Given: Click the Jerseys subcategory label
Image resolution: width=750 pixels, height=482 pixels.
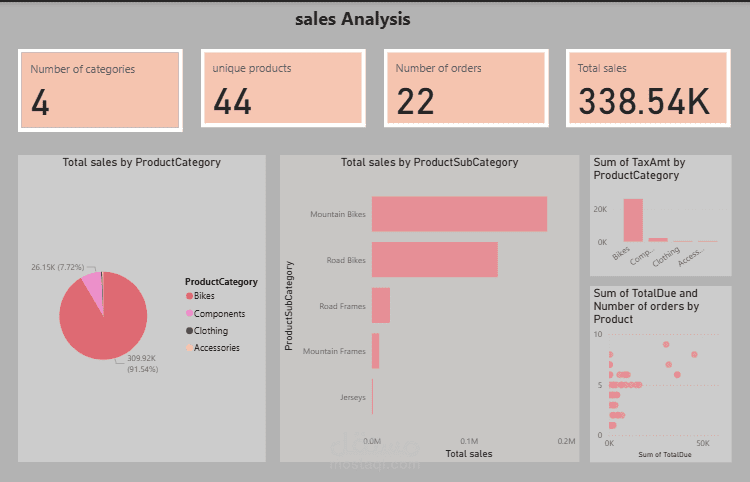Looking at the screenshot, I should [353, 397].
